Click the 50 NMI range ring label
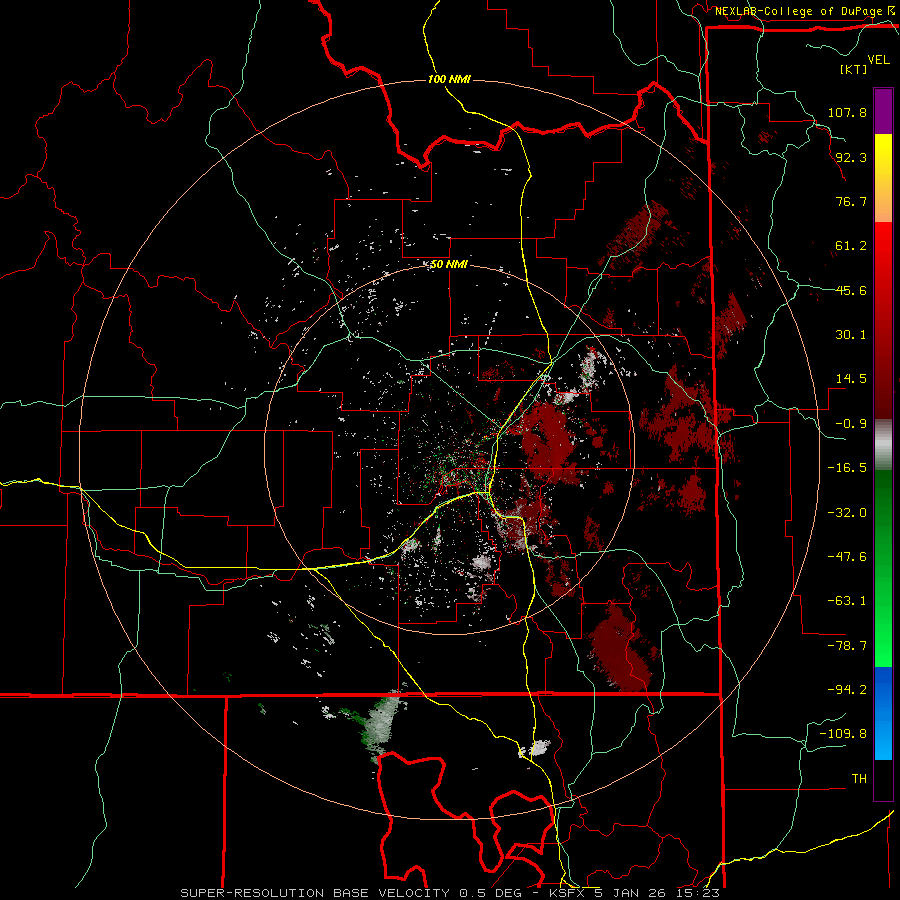 click(449, 265)
